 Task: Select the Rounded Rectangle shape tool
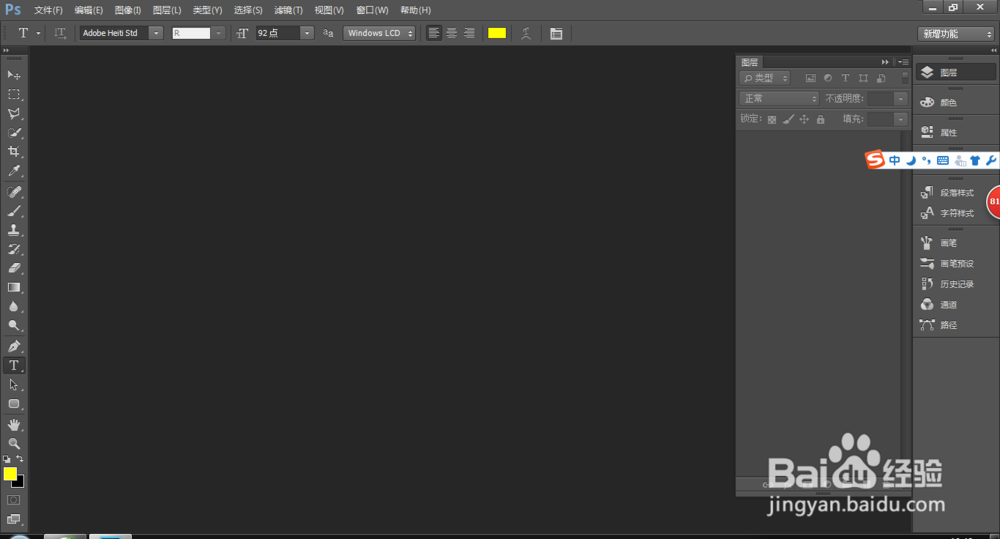coord(13,404)
